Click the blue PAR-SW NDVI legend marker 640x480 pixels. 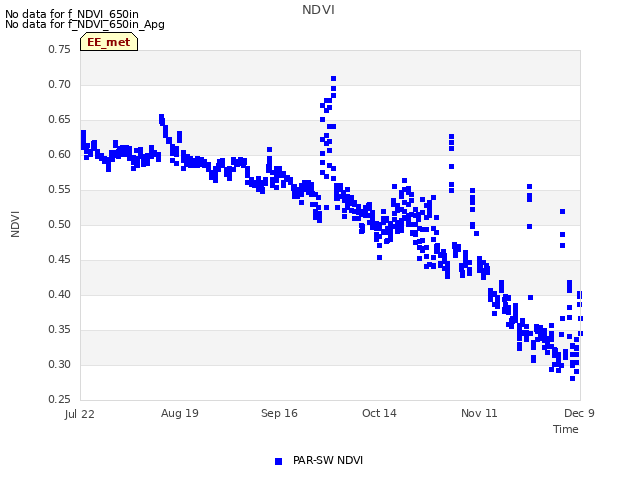(x=278, y=461)
